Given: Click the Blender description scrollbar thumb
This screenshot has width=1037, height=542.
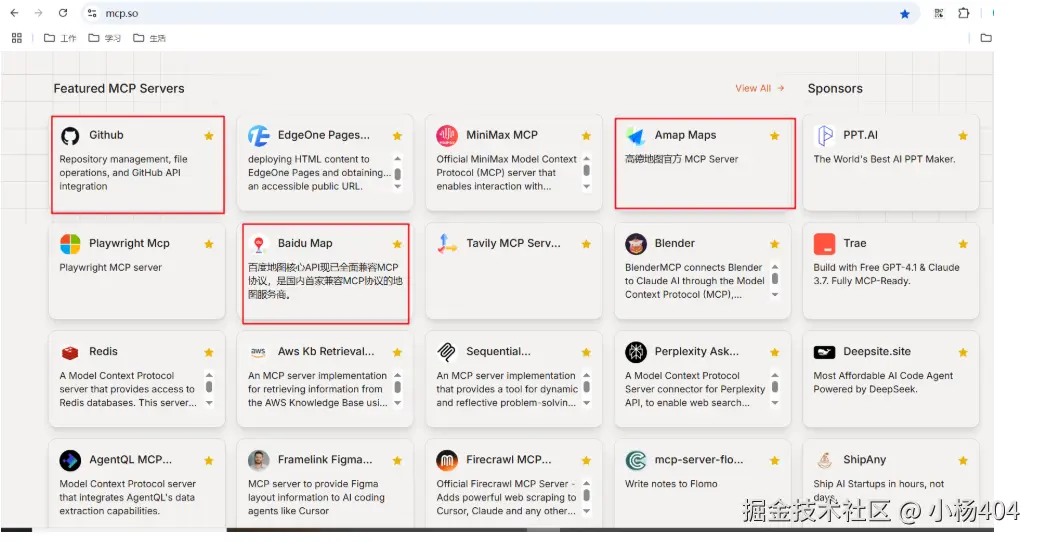Looking at the screenshot, I should pyautogui.click(x=775, y=279).
